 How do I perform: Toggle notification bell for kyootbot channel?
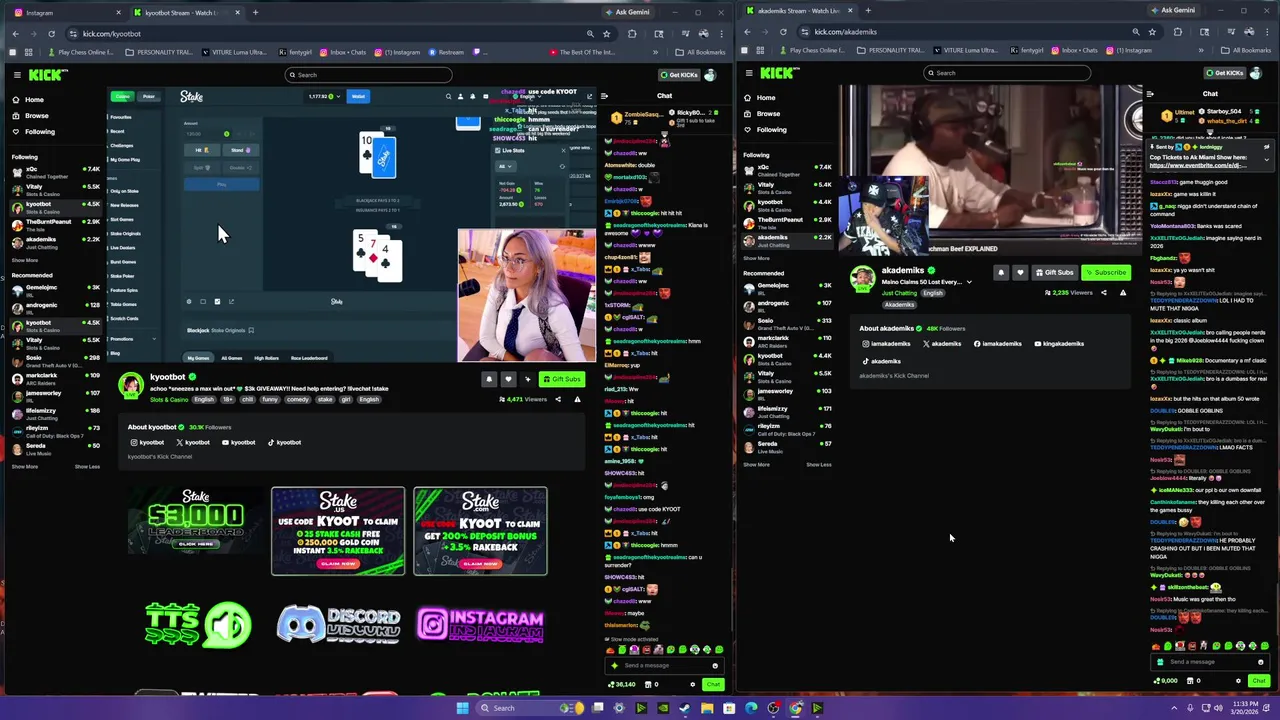(489, 379)
